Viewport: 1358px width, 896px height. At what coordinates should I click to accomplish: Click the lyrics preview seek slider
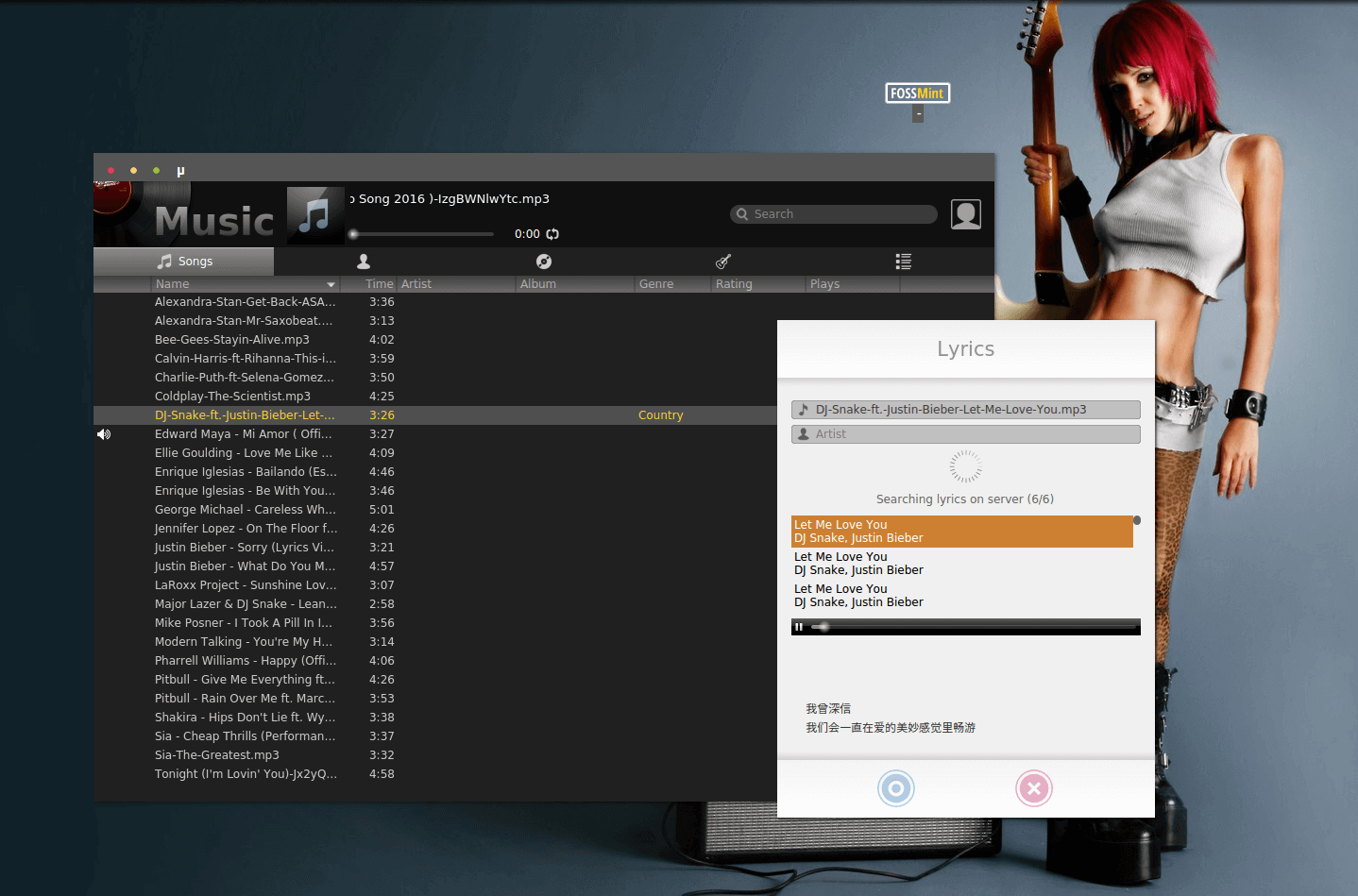click(975, 627)
